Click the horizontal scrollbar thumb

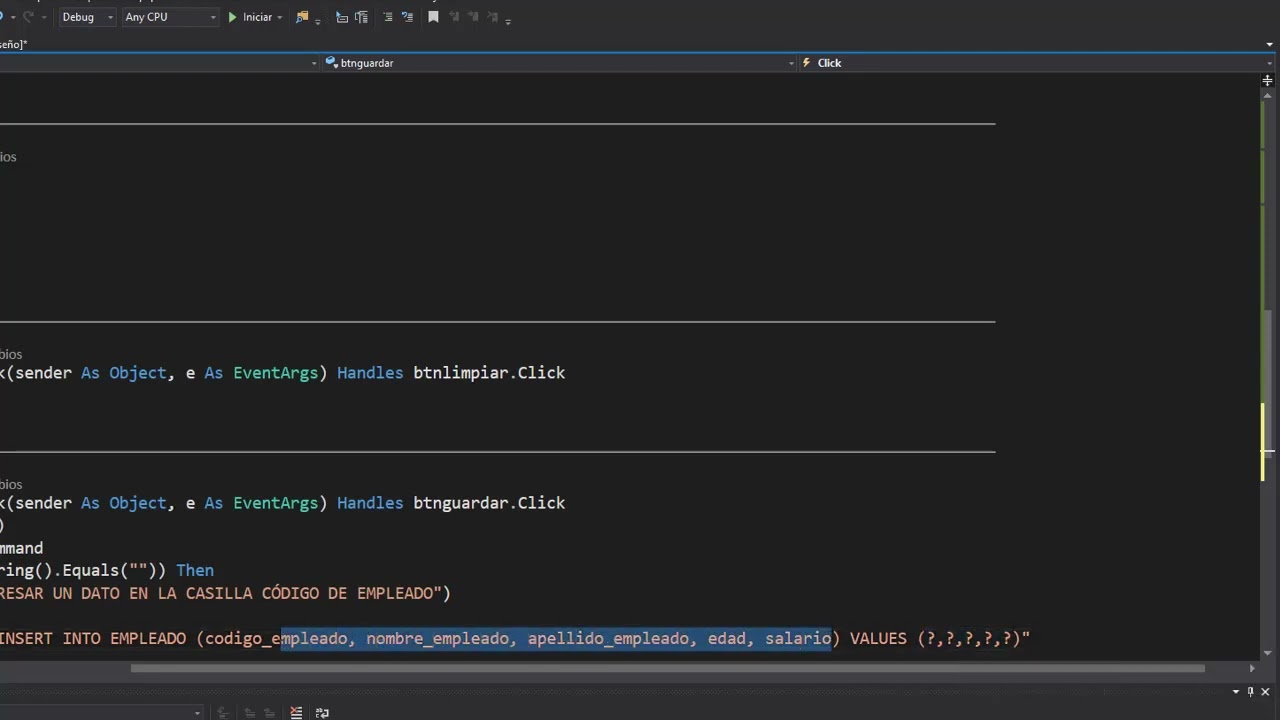pos(668,668)
